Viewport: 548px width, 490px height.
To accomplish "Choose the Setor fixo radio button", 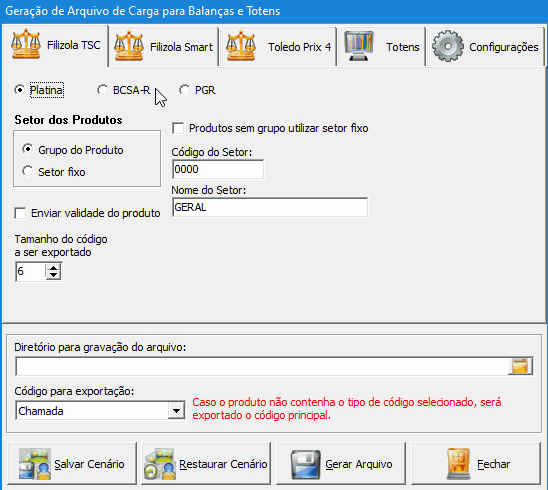I will point(28,171).
